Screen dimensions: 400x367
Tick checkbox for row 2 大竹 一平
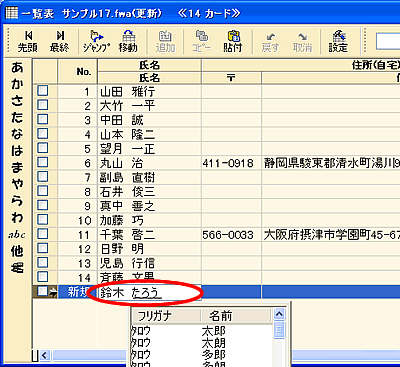[x=43, y=105]
